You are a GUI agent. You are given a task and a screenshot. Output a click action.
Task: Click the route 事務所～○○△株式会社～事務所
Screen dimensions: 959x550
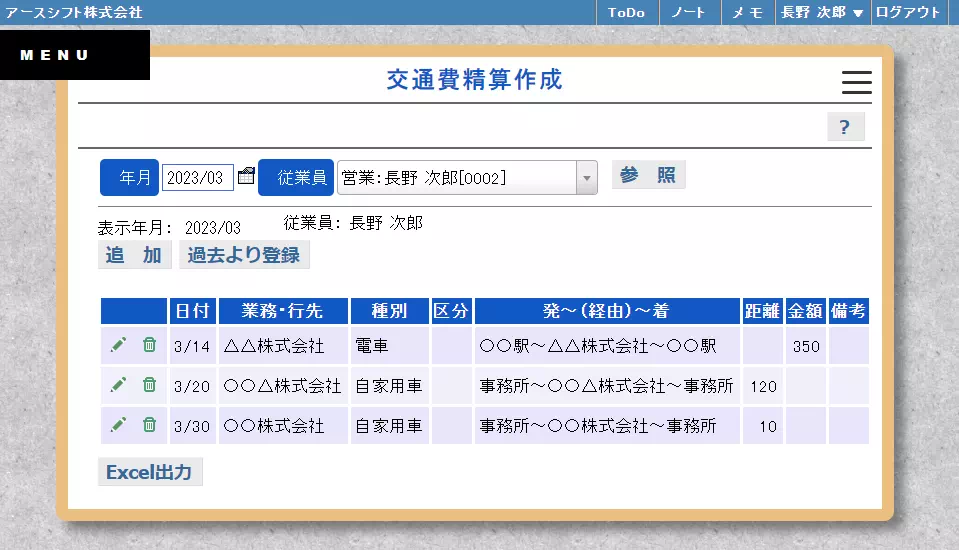(x=607, y=386)
